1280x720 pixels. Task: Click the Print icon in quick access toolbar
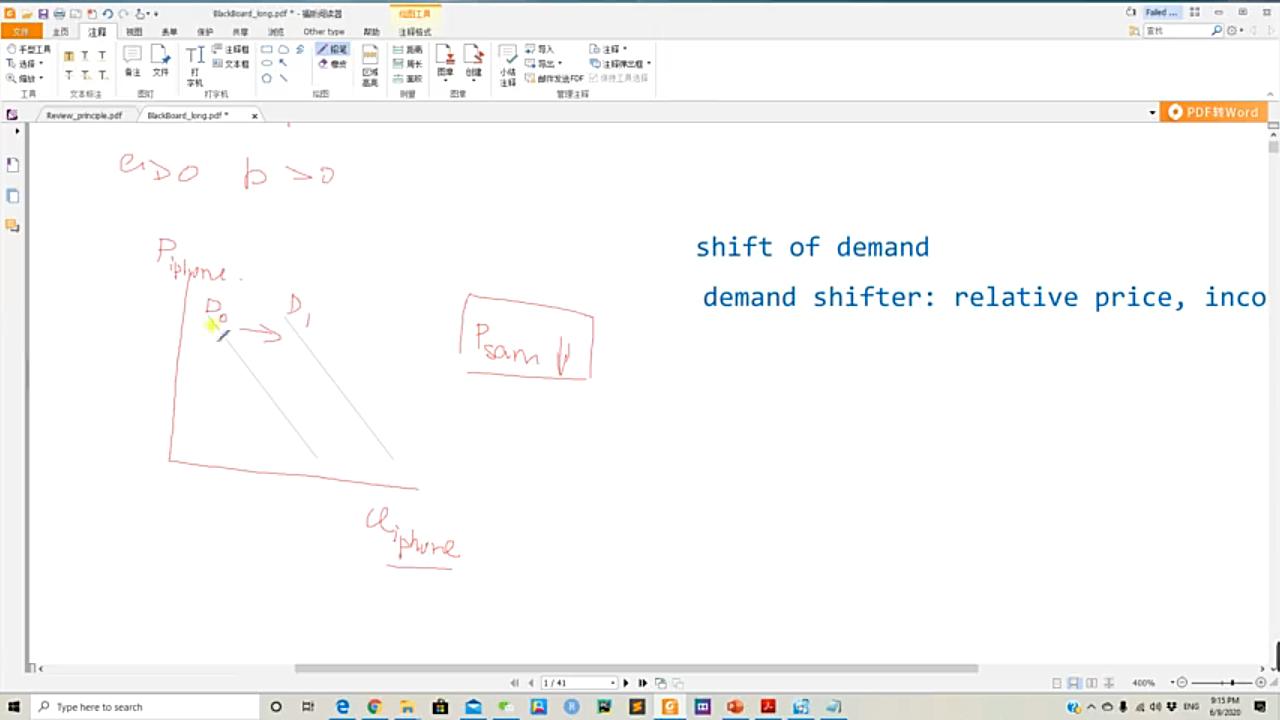click(x=59, y=14)
